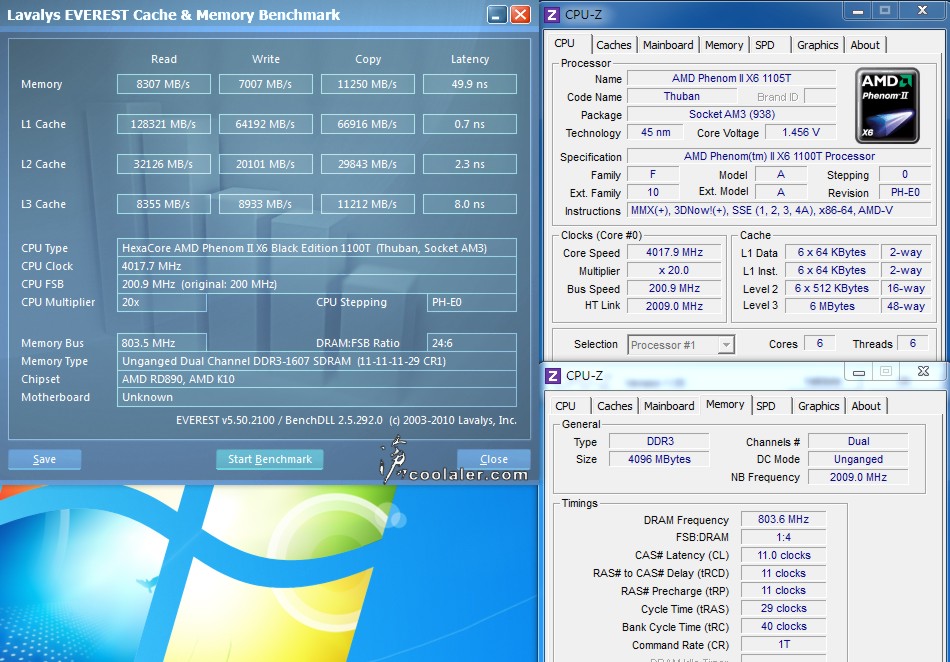Open Caches tab in CPU-Z timings window
The height and width of the screenshot is (662, 950).
click(x=614, y=406)
